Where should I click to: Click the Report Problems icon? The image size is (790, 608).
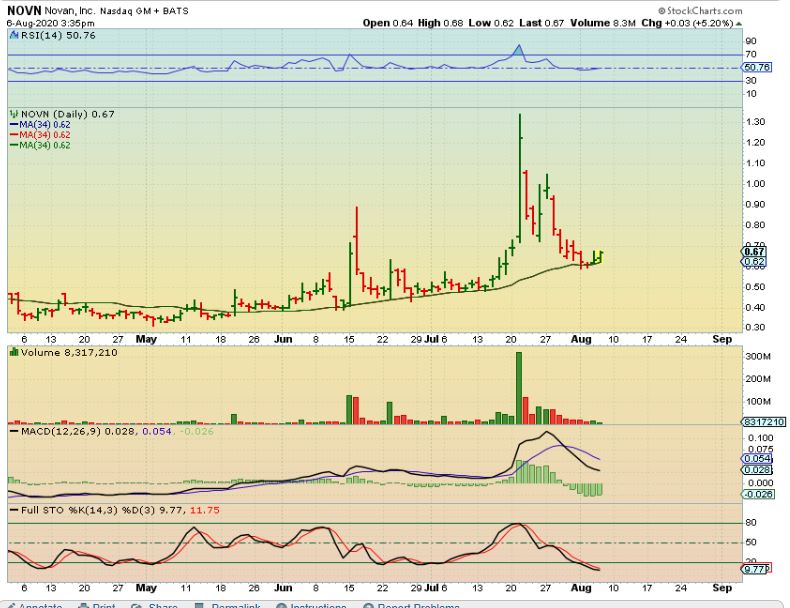click(369, 606)
